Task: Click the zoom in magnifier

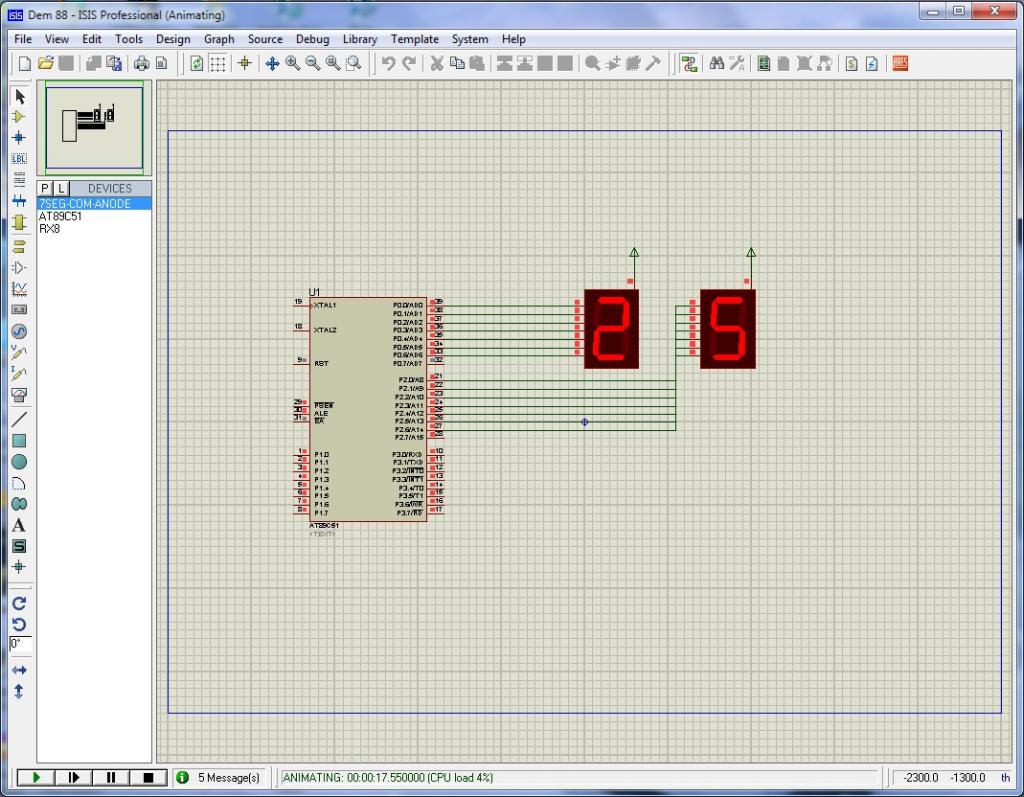Action: (292, 63)
